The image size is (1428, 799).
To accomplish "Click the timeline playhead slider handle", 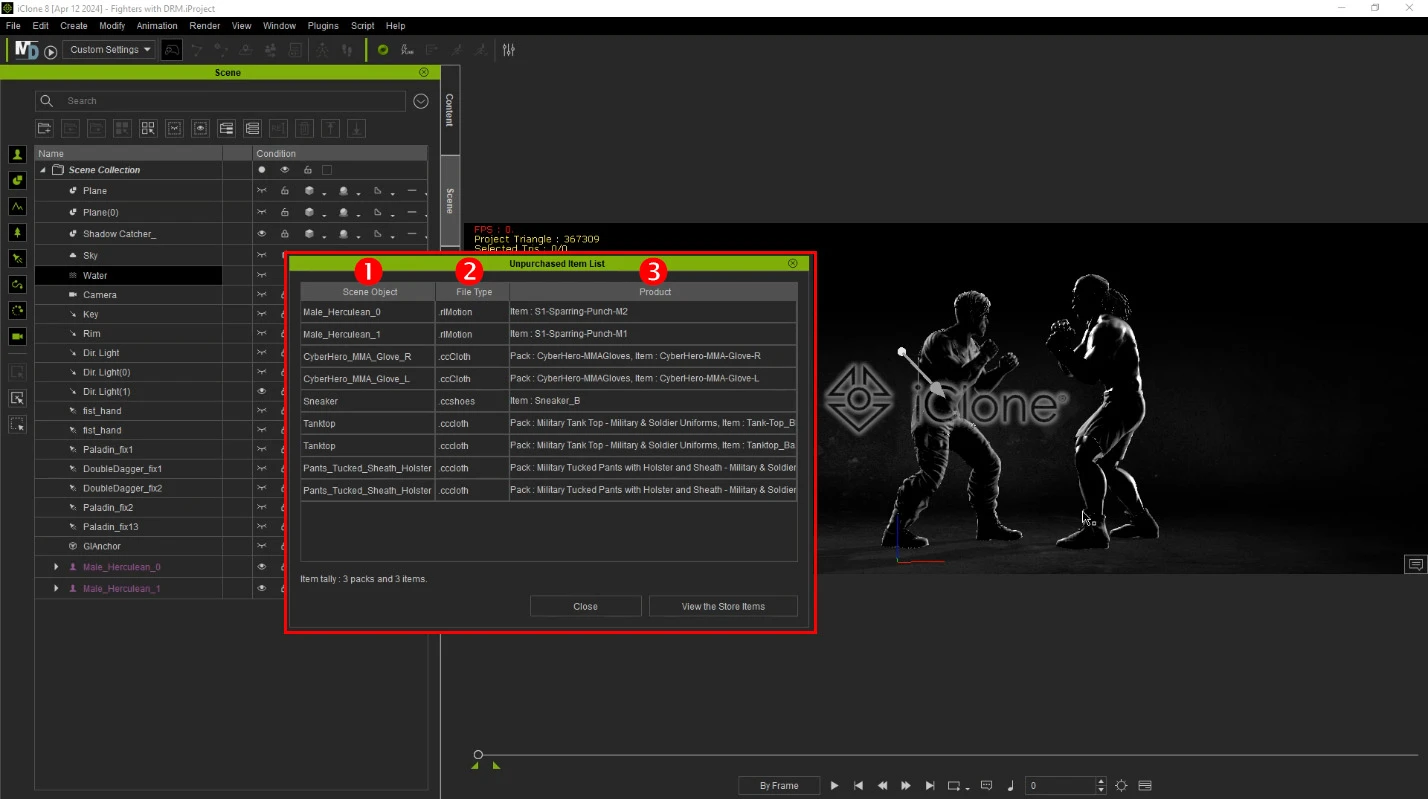I will click(x=478, y=754).
